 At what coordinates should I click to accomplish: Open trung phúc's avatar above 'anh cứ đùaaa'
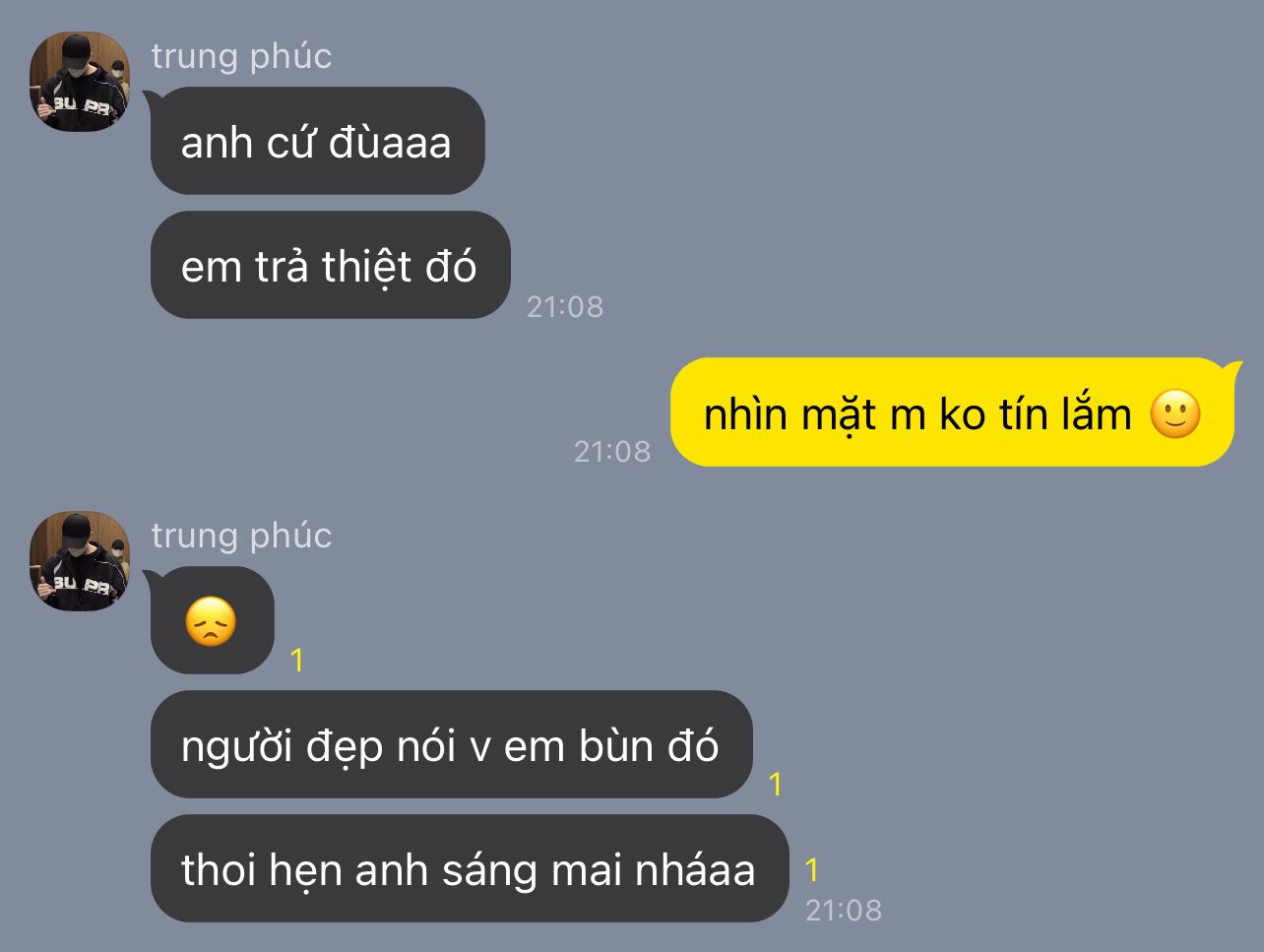tap(80, 82)
